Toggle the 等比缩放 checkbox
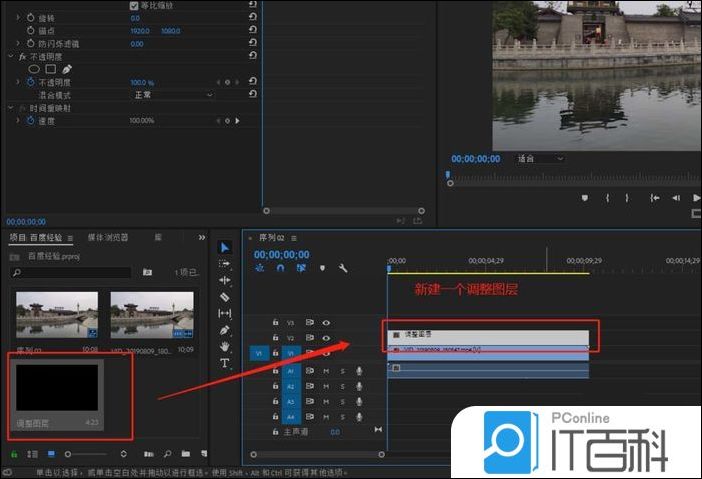The height and width of the screenshot is (479, 702). 135,5
